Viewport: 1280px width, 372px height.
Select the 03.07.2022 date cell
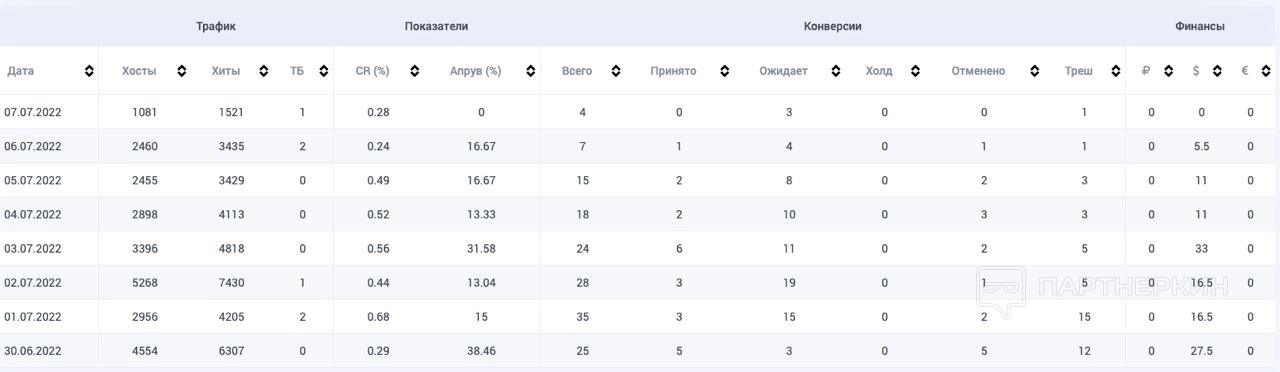(33, 249)
